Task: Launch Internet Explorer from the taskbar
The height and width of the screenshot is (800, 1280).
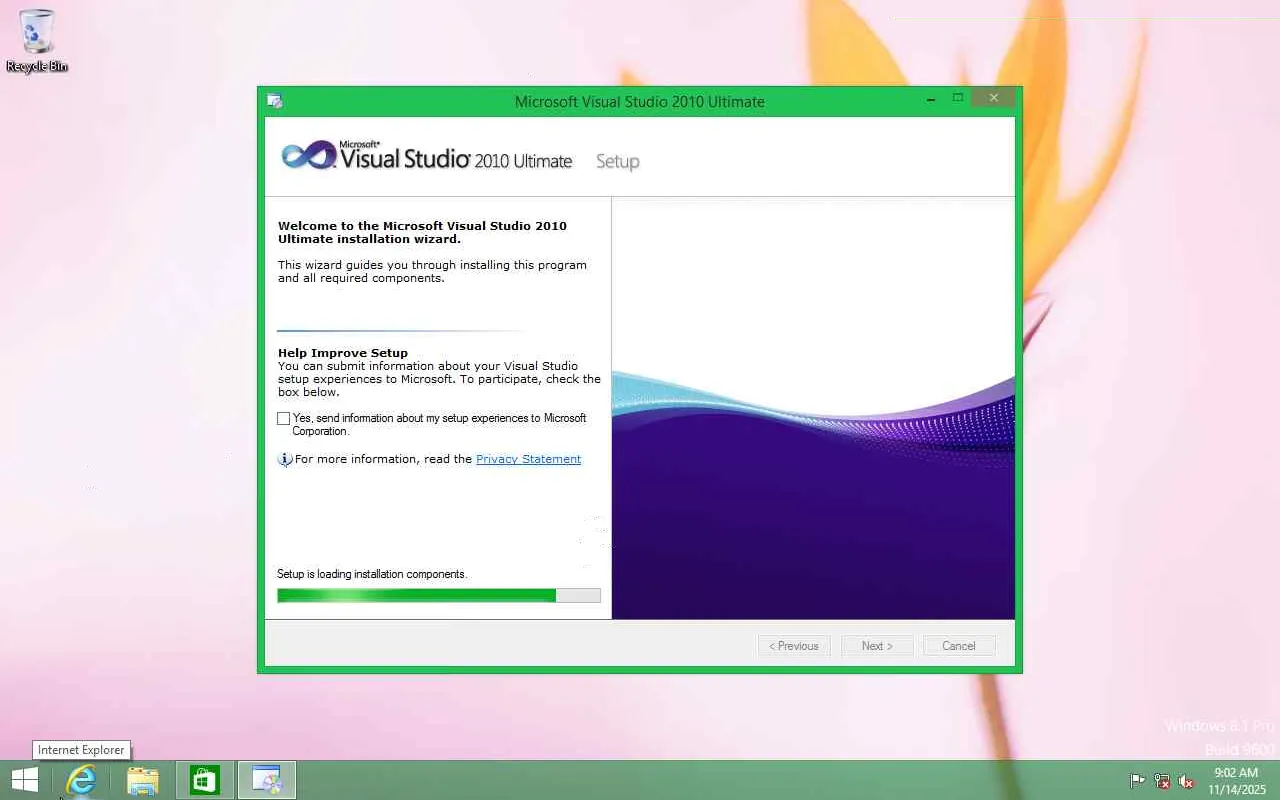Action: pos(81,780)
